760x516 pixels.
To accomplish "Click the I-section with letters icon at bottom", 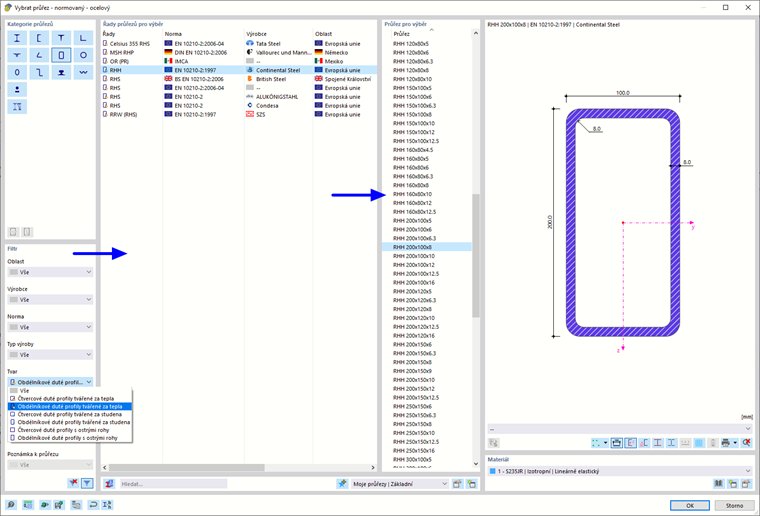I will [108, 505].
